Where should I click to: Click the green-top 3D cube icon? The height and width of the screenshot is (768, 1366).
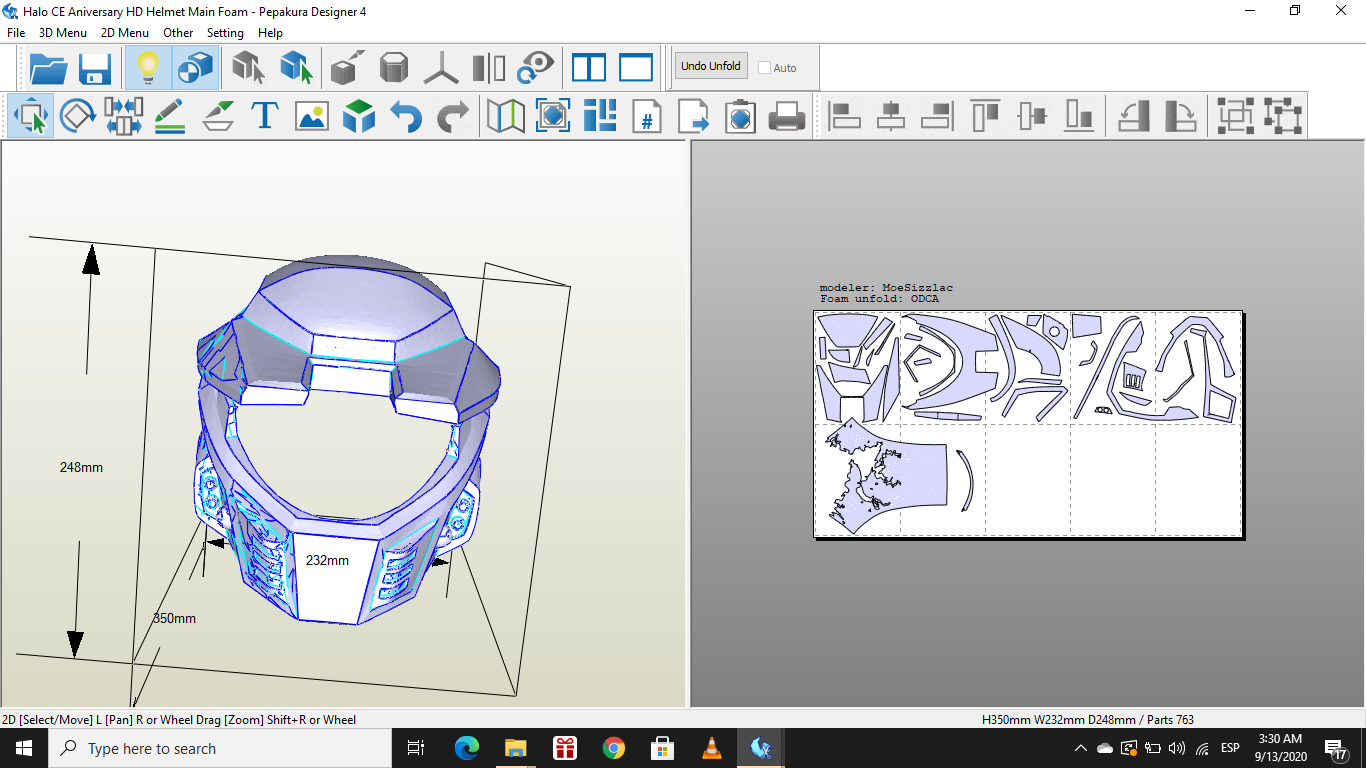point(359,116)
